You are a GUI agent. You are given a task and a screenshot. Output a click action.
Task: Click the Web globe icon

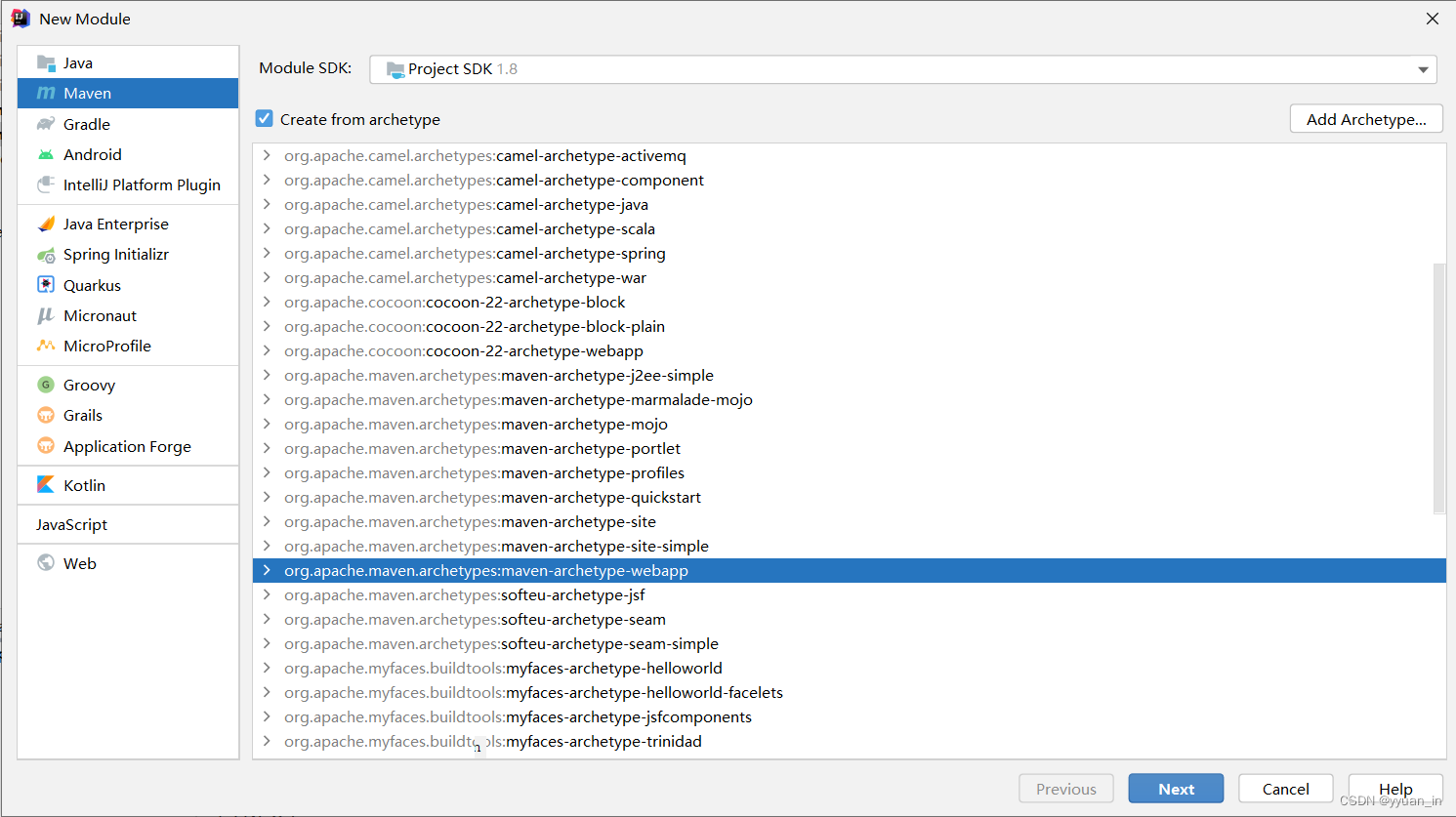pos(46,563)
